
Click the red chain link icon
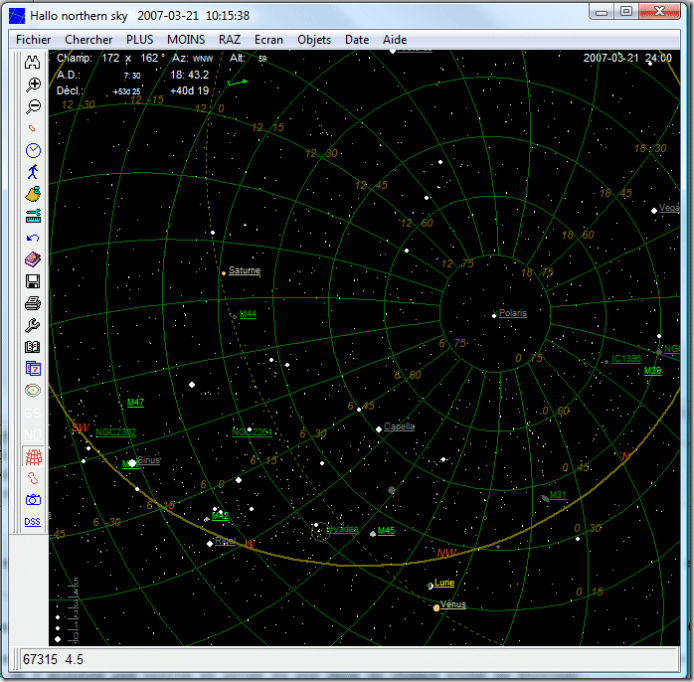tap(33, 478)
